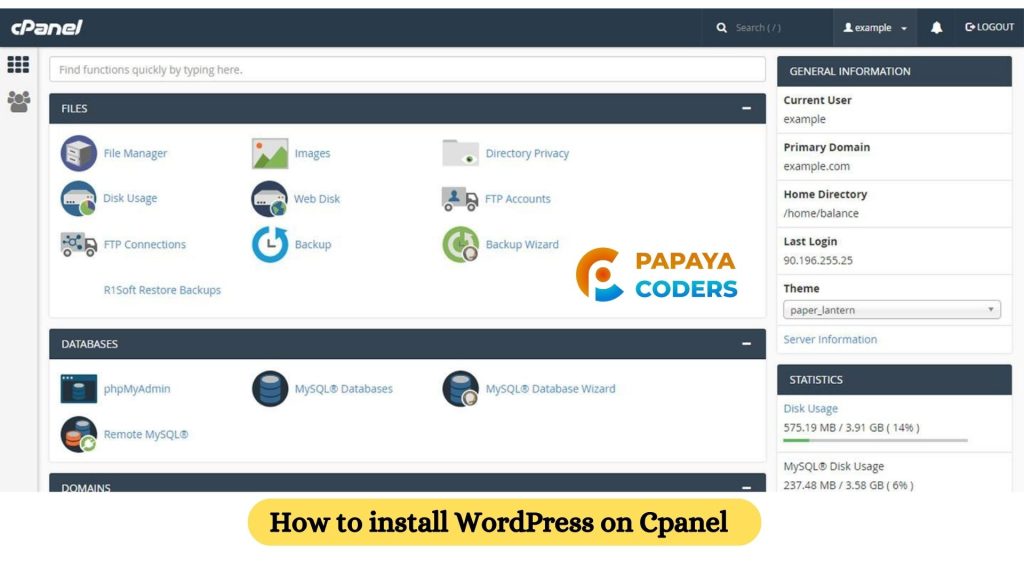The height and width of the screenshot is (576, 1024).
Task: Select the example.com primary domain text
Action: [x=816, y=167]
